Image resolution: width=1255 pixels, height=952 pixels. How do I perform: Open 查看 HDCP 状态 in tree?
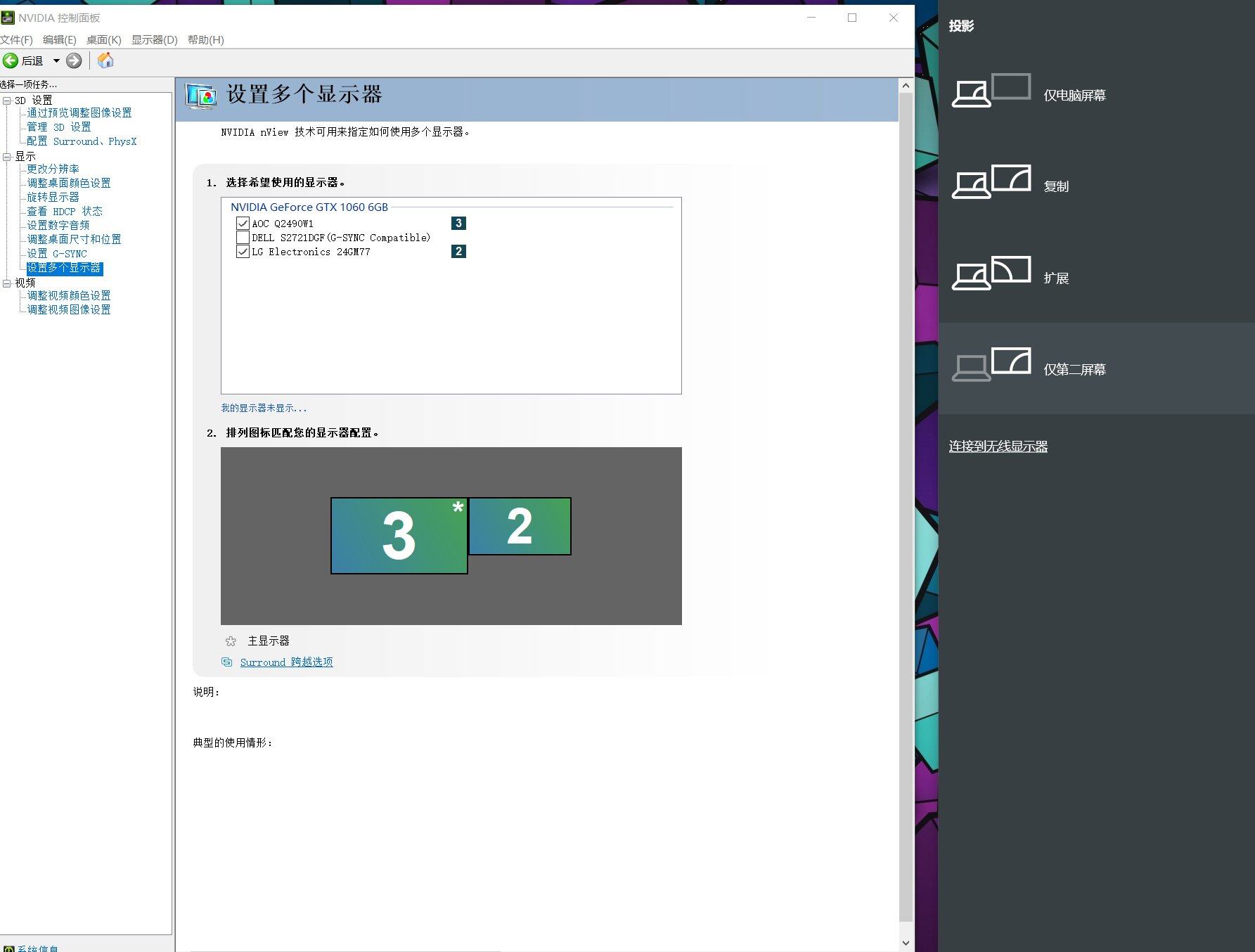[65, 212]
